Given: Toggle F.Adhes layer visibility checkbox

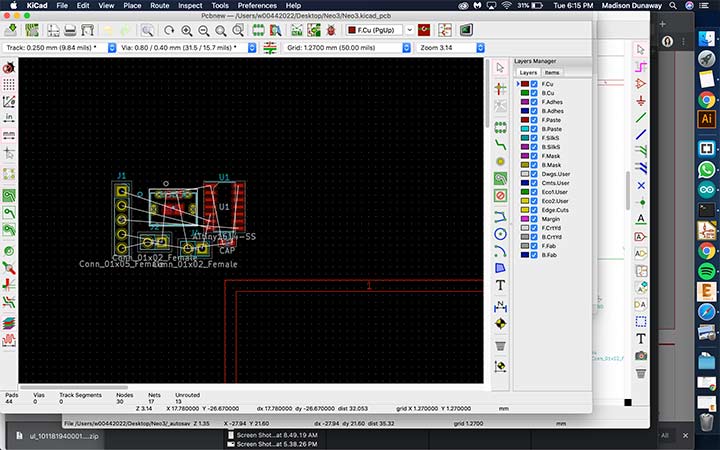Looking at the screenshot, I should tap(534, 102).
